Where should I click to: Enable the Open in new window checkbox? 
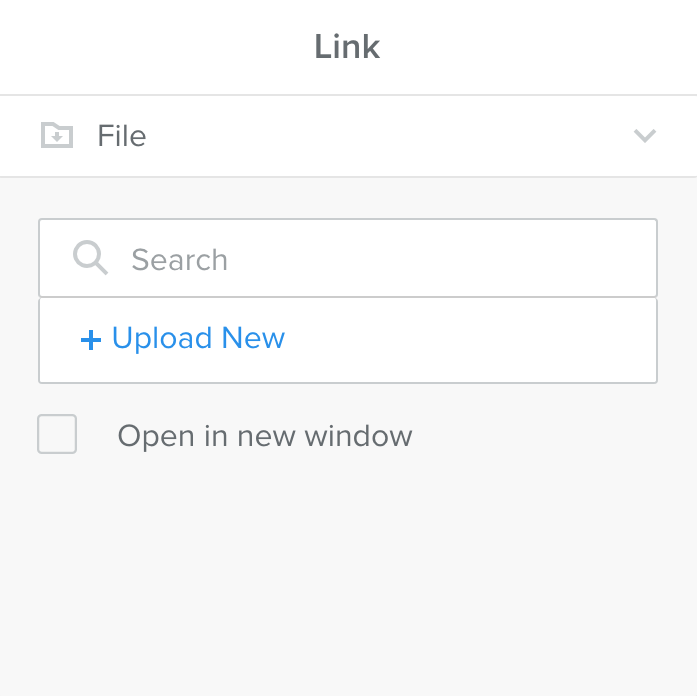tap(57, 435)
